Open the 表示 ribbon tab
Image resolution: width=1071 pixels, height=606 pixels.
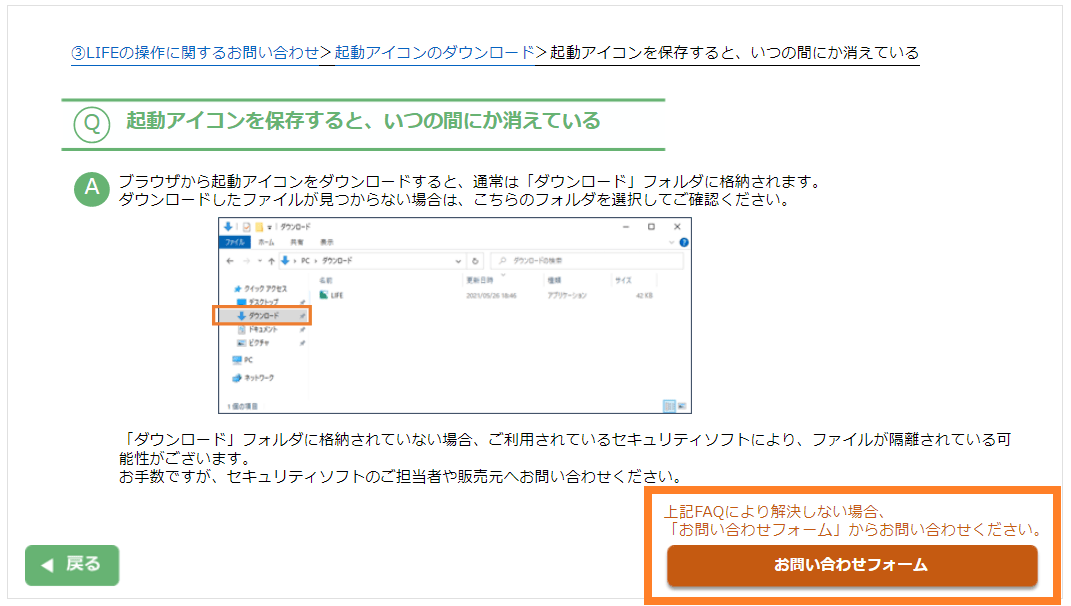point(327,242)
